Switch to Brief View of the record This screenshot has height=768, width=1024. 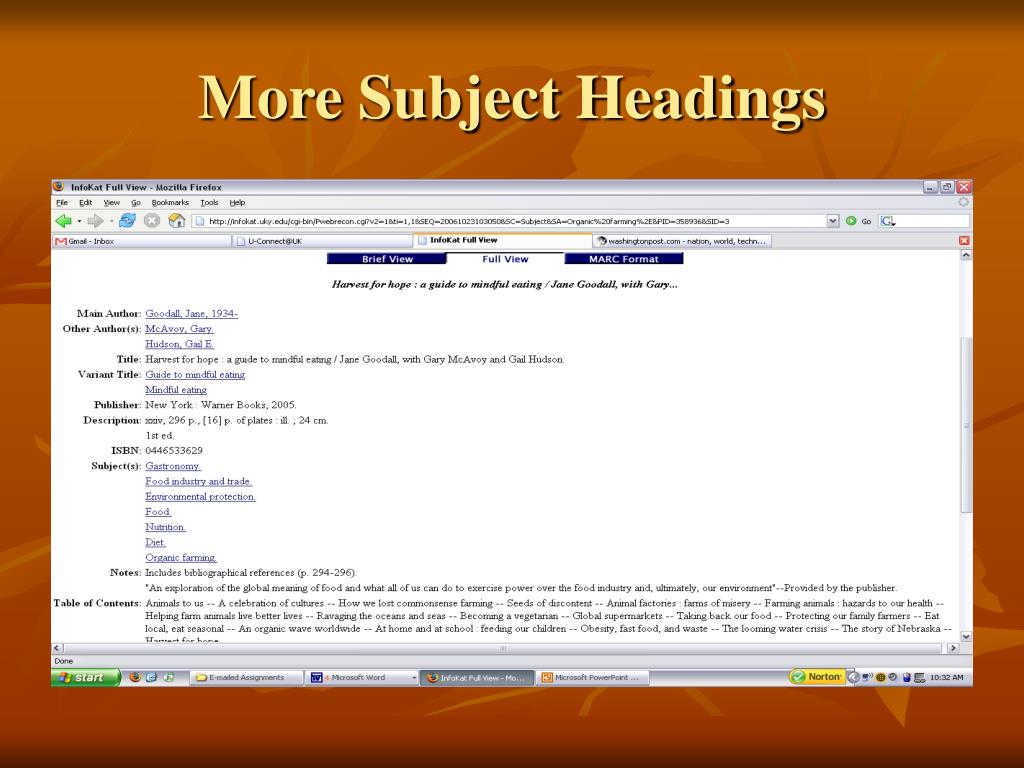[387, 259]
